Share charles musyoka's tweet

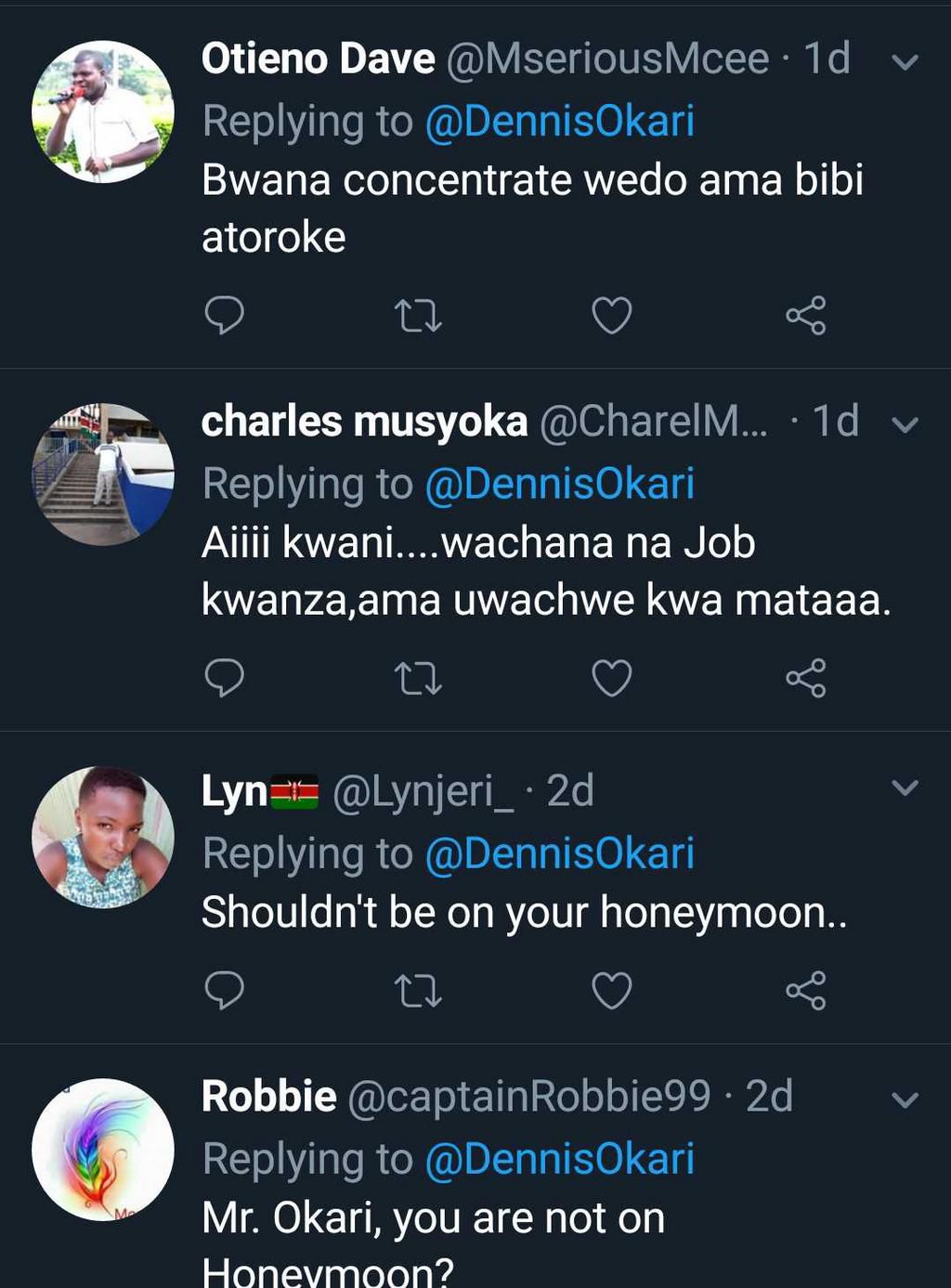[x=805, y=678]
